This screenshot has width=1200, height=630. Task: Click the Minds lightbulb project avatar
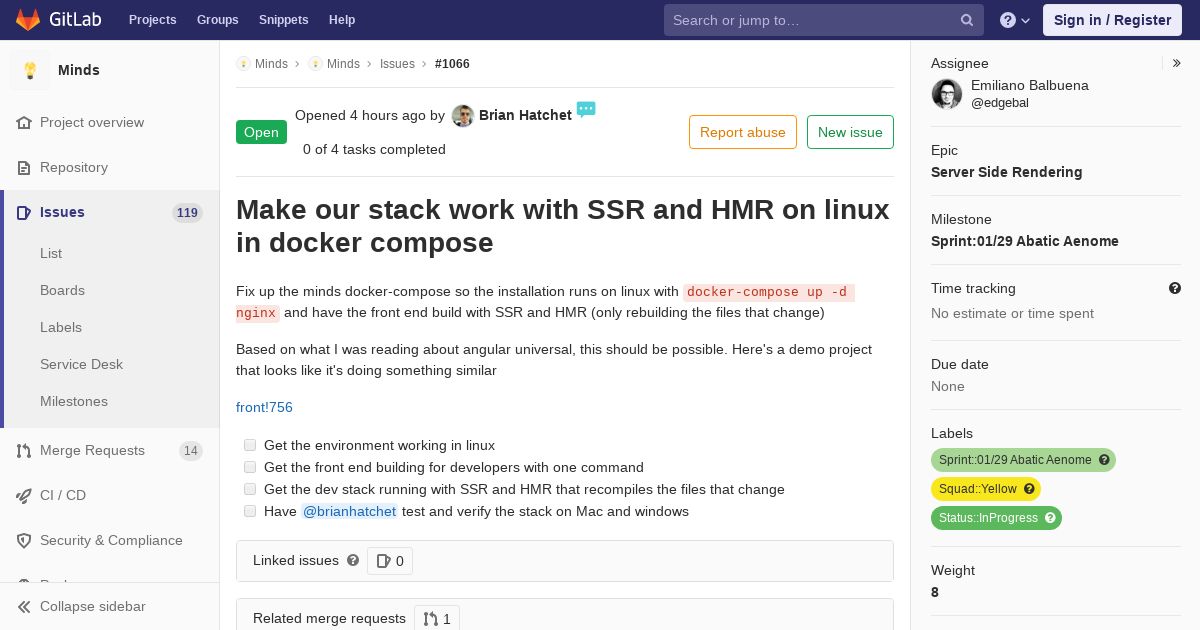click(30, 70)
